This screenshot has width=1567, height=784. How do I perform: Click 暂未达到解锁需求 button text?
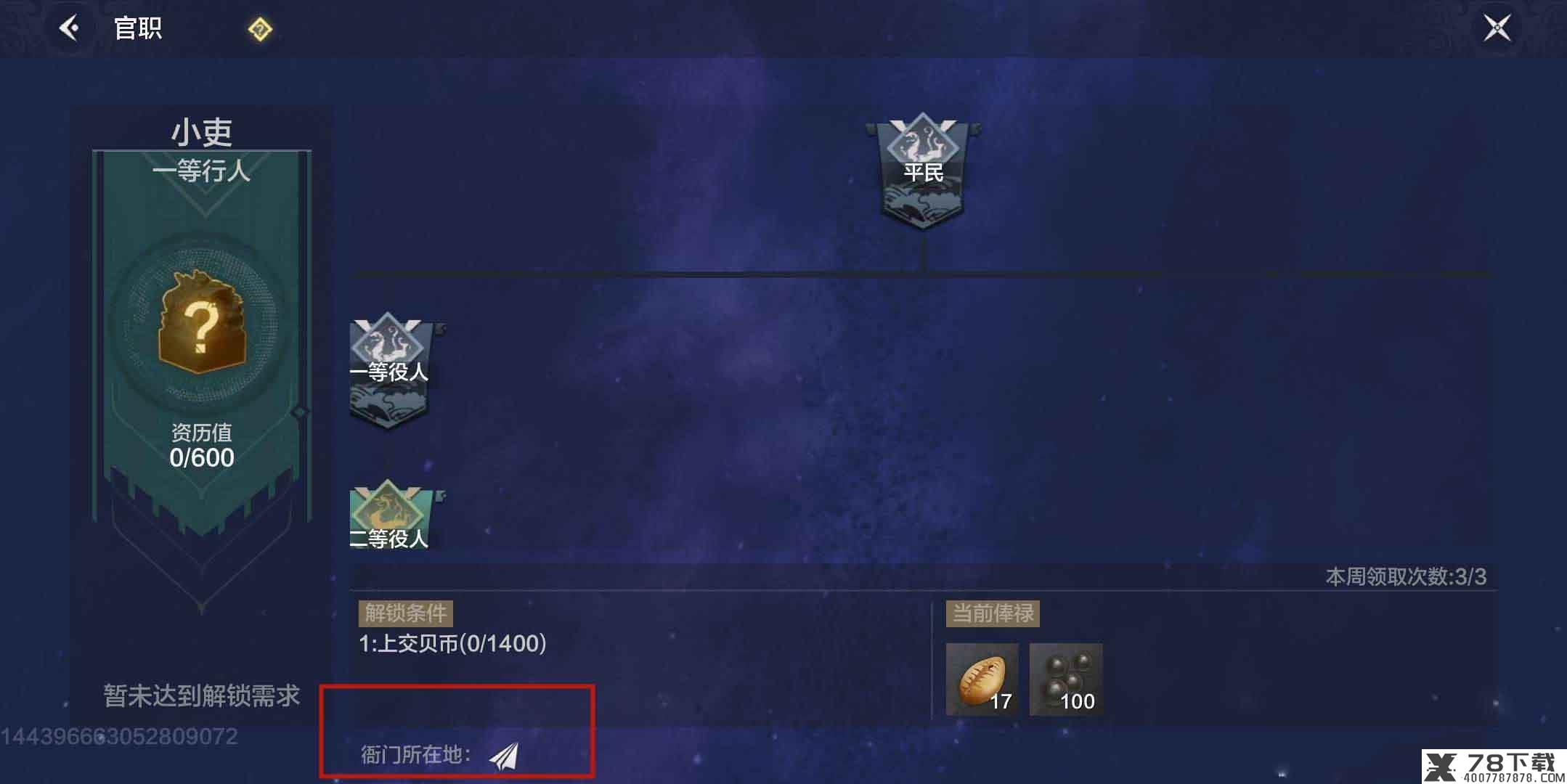(201, 695)
